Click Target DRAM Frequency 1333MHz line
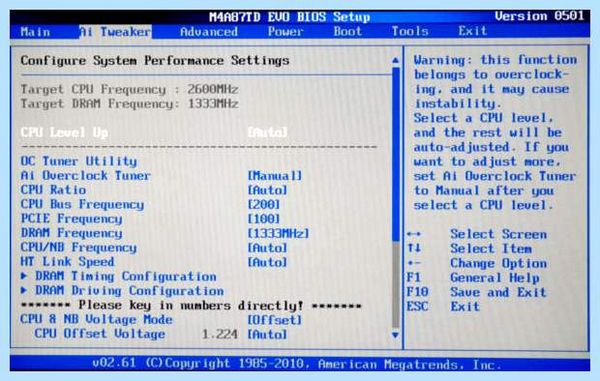Screen dimensions: 600x381 point(129,104)
